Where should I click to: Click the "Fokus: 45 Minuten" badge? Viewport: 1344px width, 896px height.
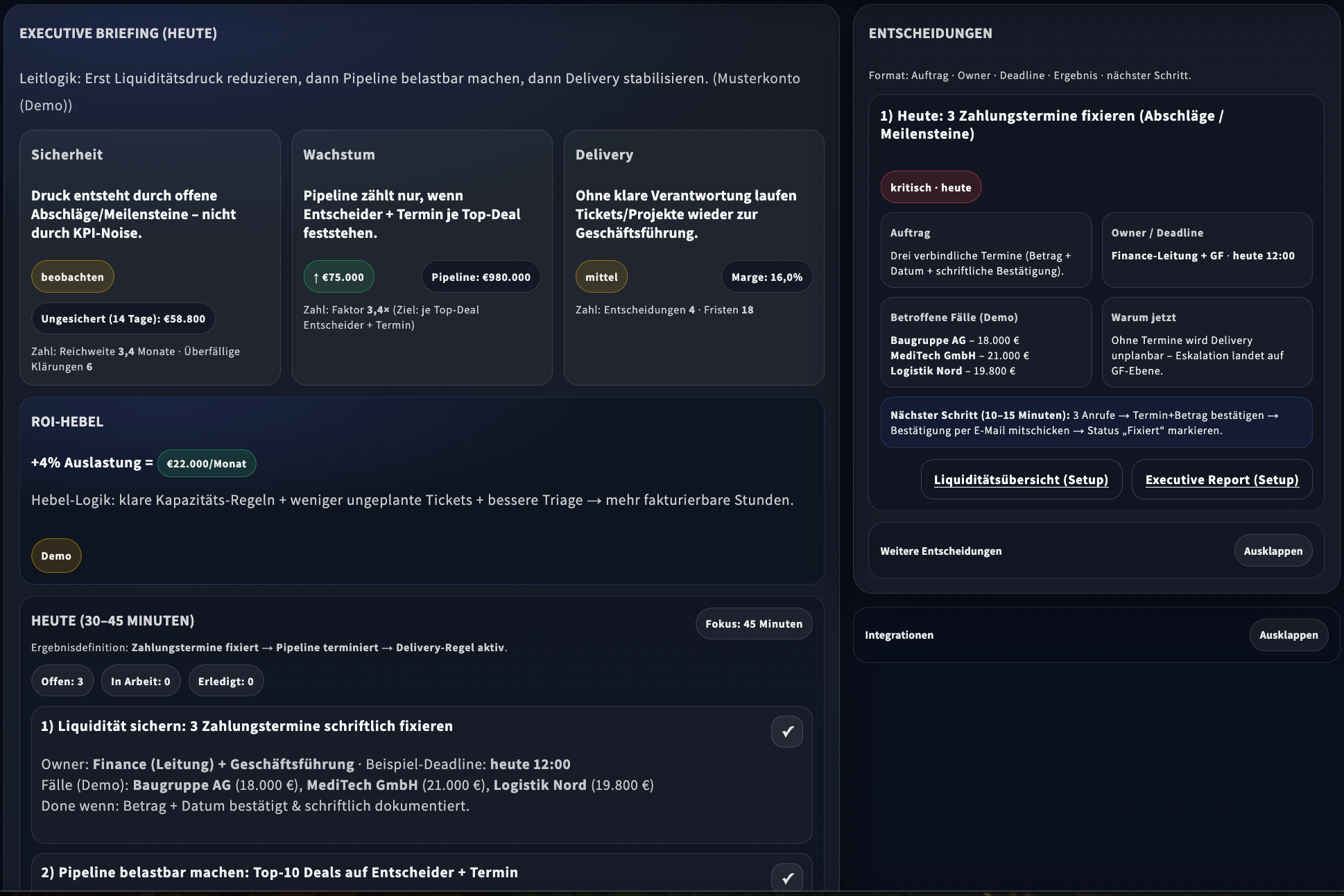tap(753, 623)
